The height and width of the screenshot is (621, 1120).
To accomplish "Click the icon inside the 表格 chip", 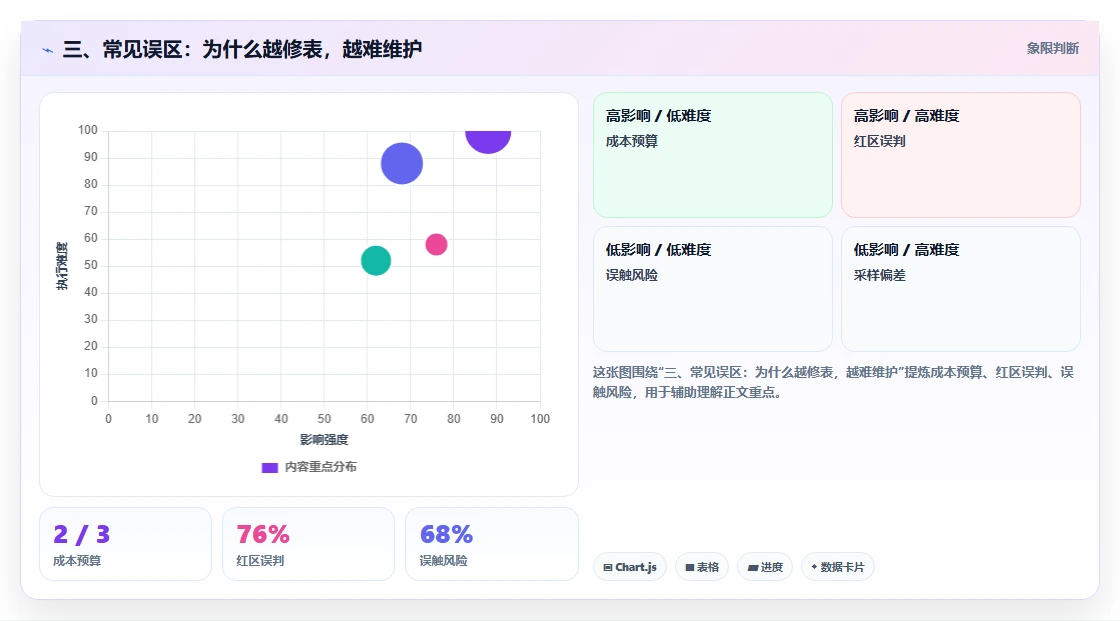I will (x=690, y=567).
